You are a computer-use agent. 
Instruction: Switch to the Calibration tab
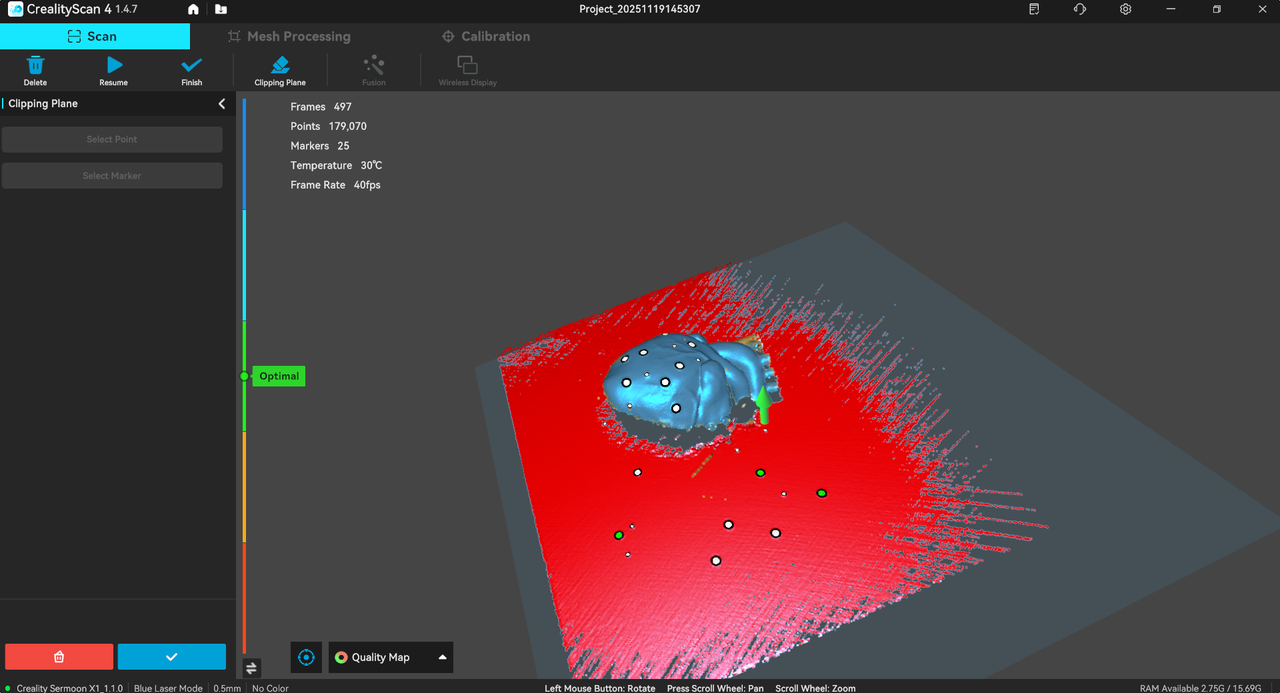pyautogui.click(x=486, y=36)
